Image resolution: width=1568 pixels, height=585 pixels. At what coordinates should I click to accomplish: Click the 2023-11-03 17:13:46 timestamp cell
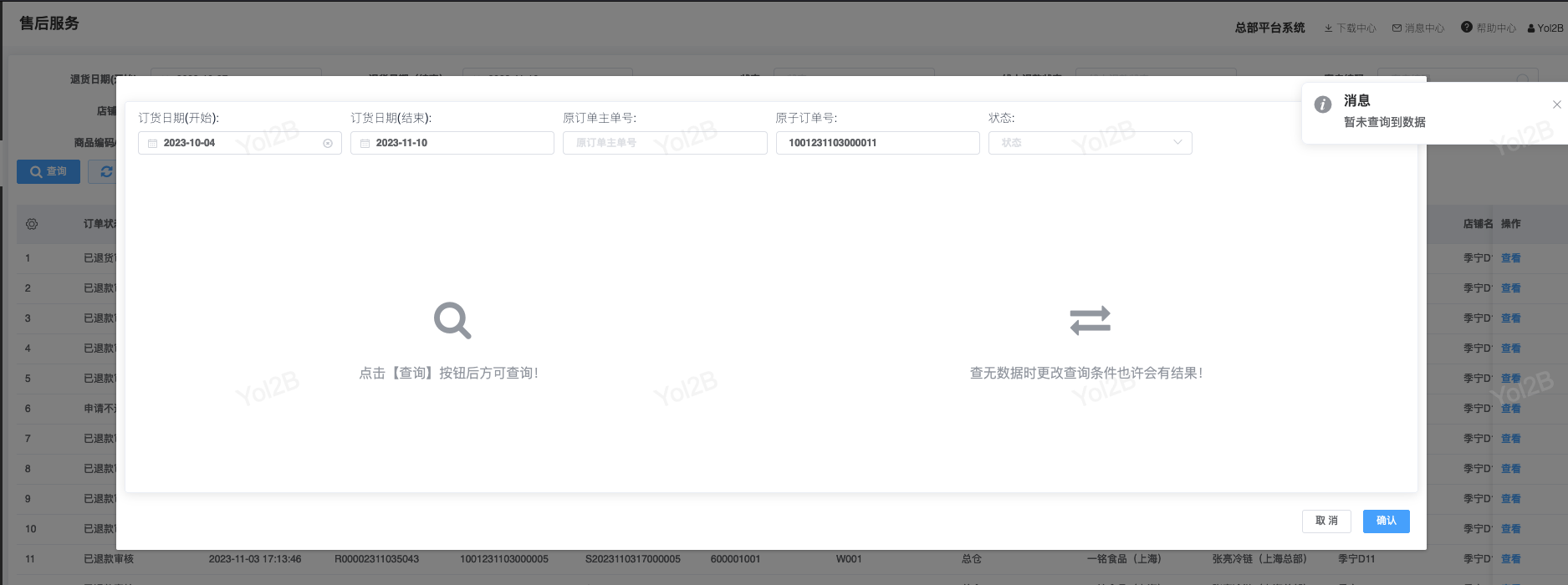point(255,559)
